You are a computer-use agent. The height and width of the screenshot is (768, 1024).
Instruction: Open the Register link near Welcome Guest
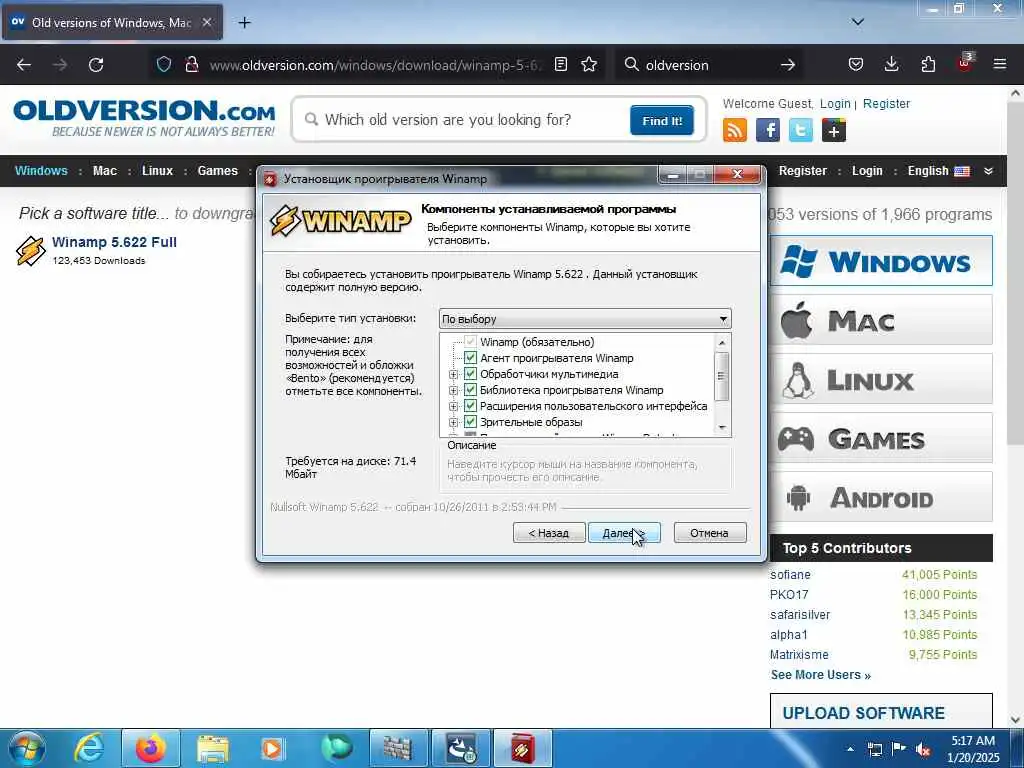click(x=886, y=104)
